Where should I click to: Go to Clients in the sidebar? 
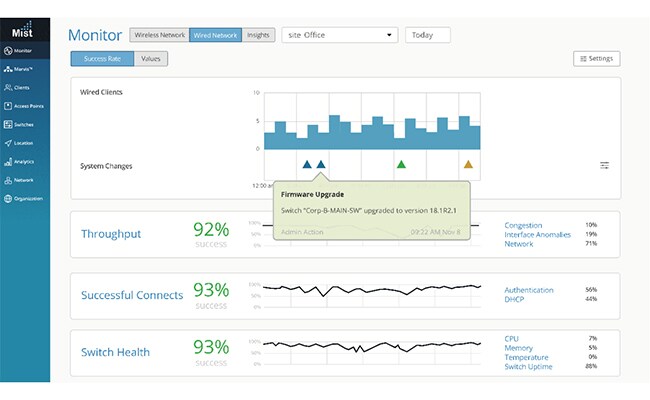[x=24, y=88]
